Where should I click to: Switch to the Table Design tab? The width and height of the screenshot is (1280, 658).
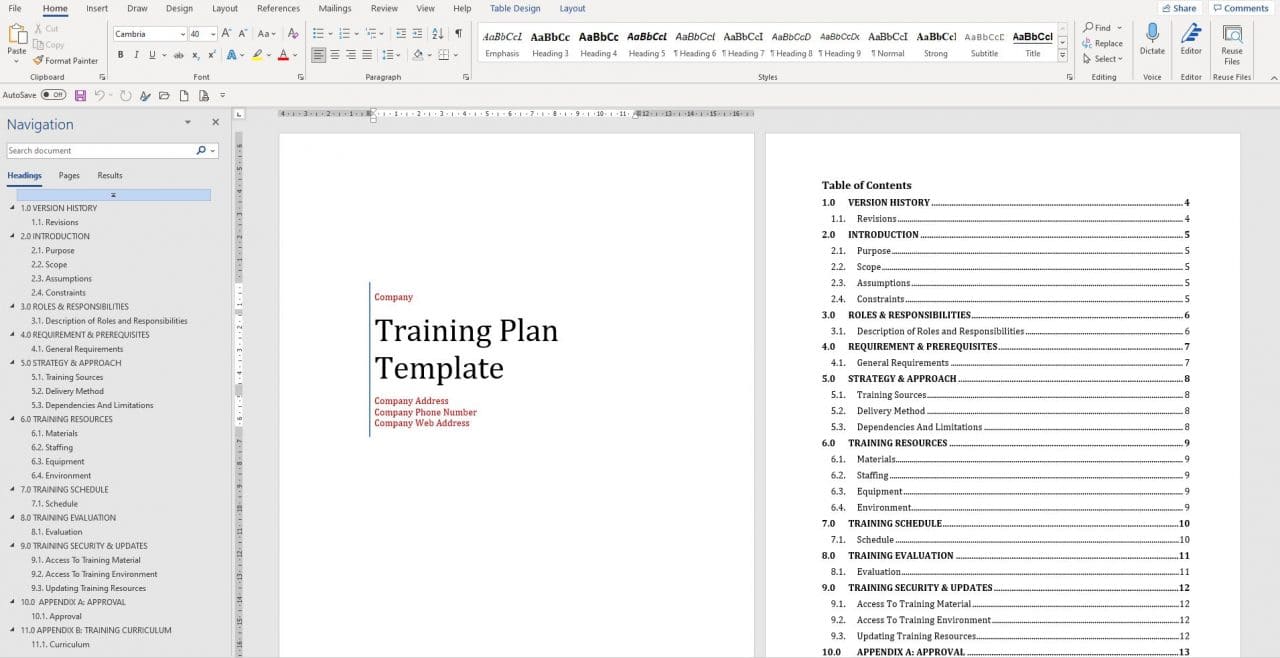(514, 8)
